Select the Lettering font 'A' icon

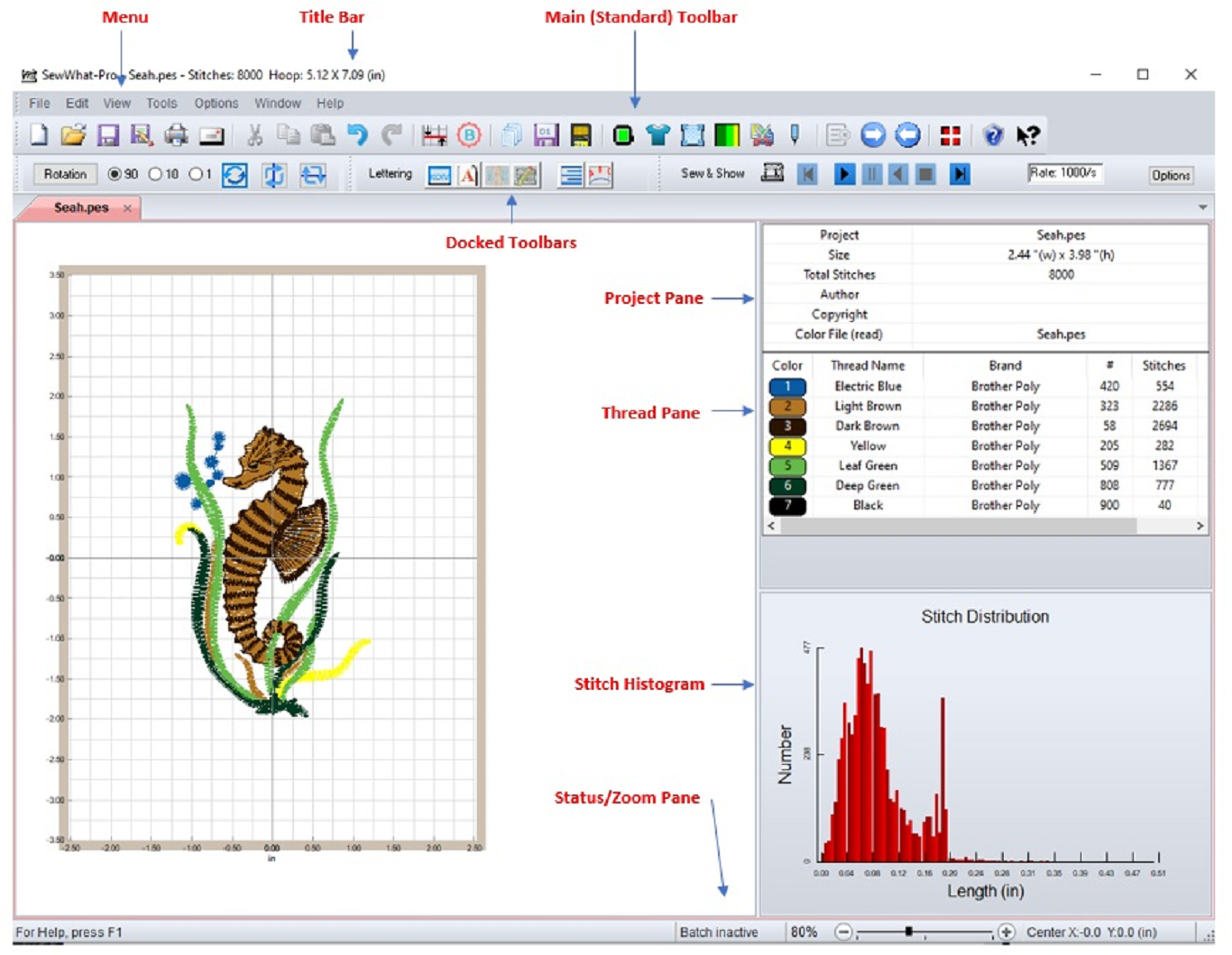coord(467,176)
